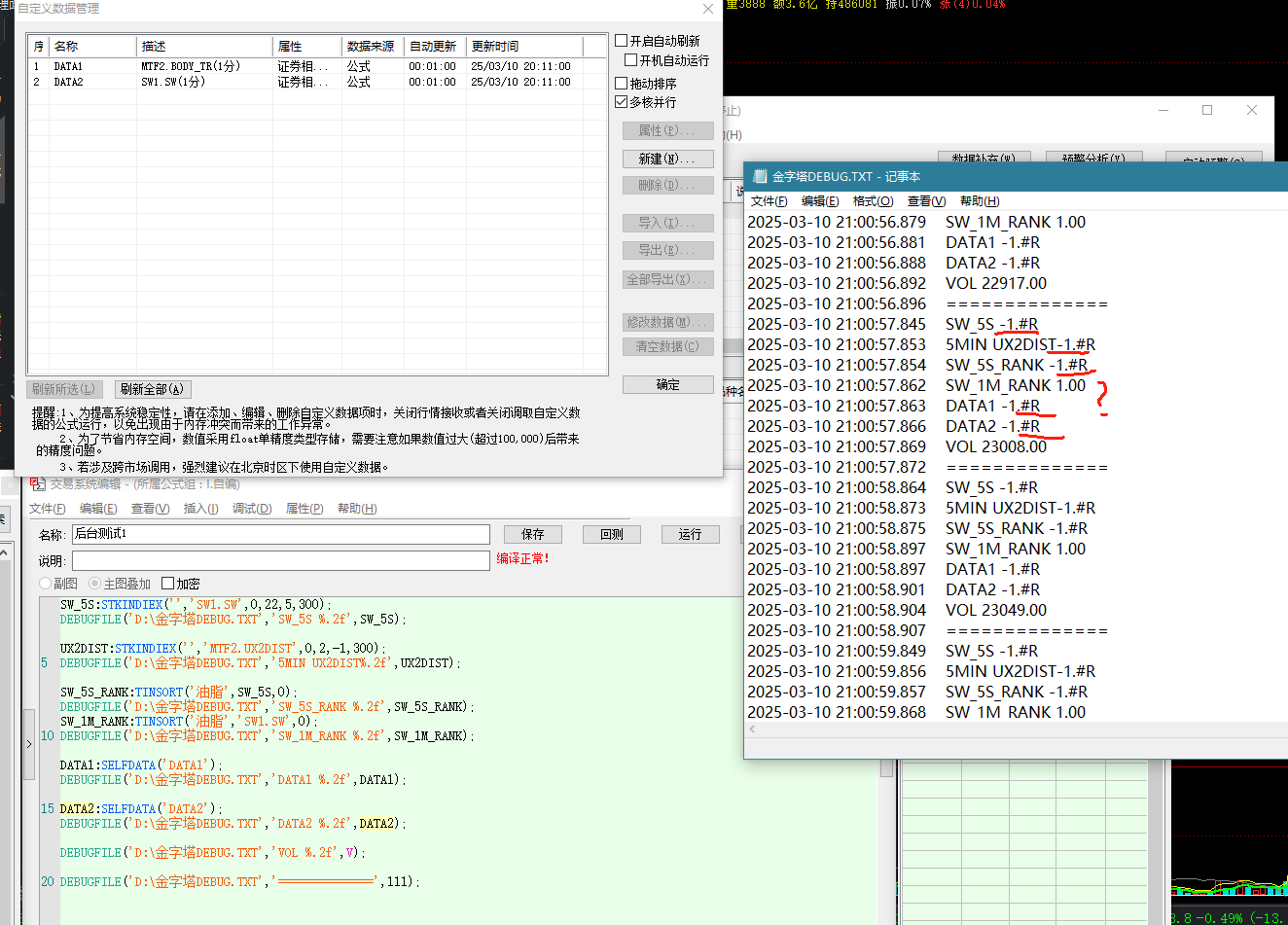Open formula editor 编辑(E) menu
Viewport: 1288px width, 925px height.
point(98,509)
